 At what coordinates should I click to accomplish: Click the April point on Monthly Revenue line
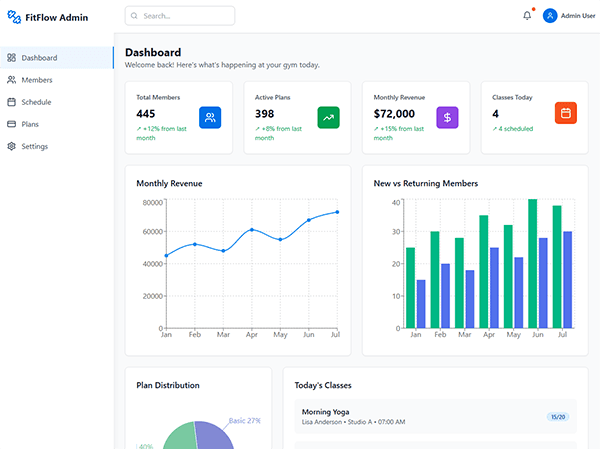252,230
